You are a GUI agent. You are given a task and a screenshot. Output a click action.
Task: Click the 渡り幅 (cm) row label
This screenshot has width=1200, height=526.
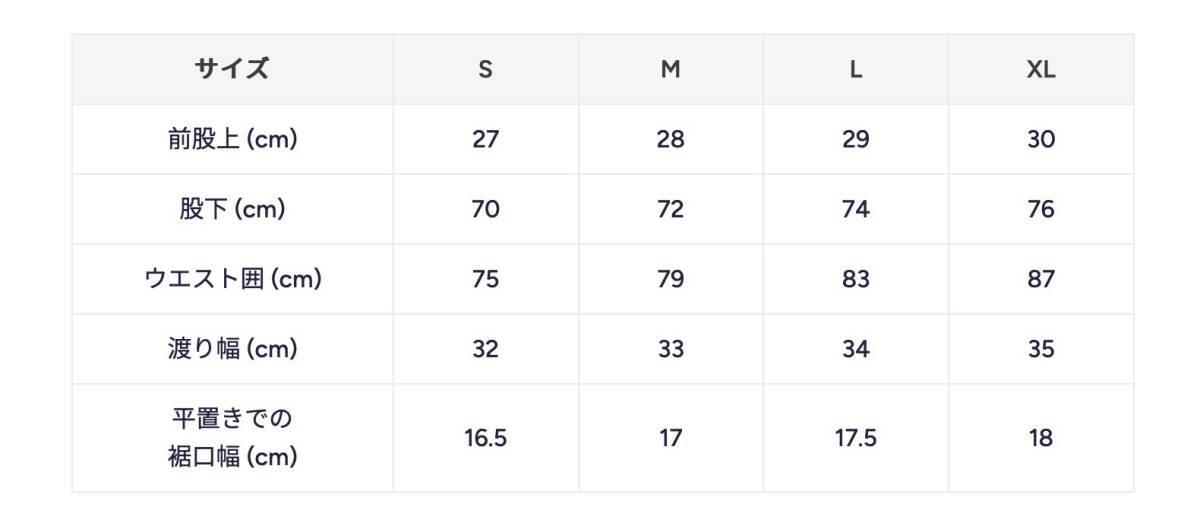[232, 349]
